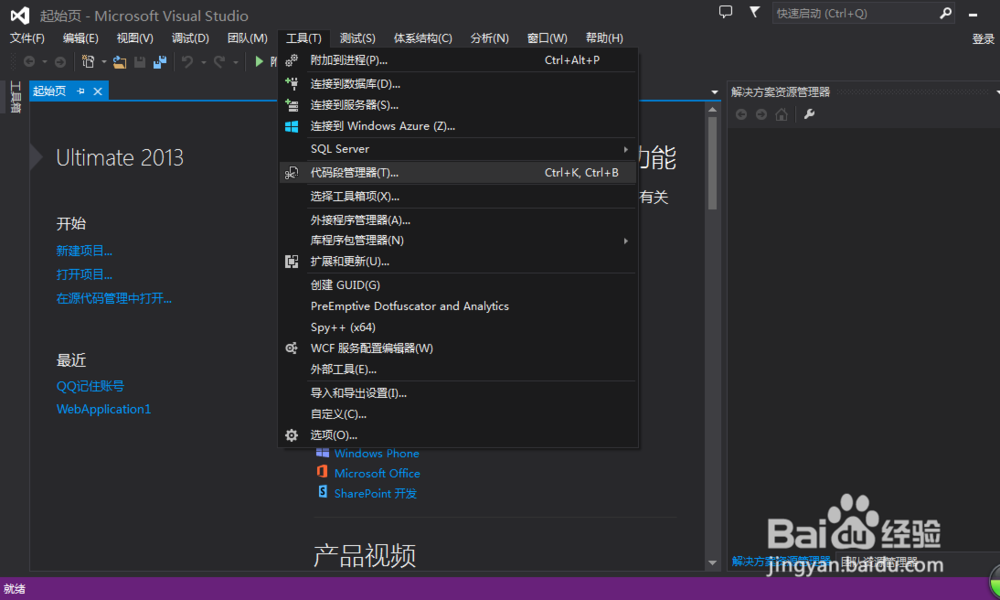Click the Visual Studio logo icon
Screen dimensions: 1000x600
pyautogui.click(x=20, y=15)
